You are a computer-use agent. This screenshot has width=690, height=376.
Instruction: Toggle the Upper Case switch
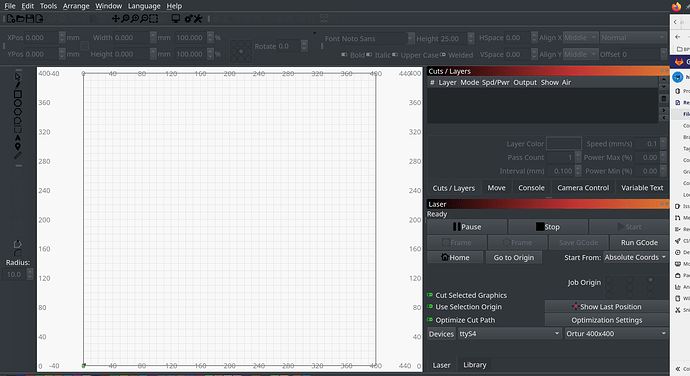click(x=395, y=55)
